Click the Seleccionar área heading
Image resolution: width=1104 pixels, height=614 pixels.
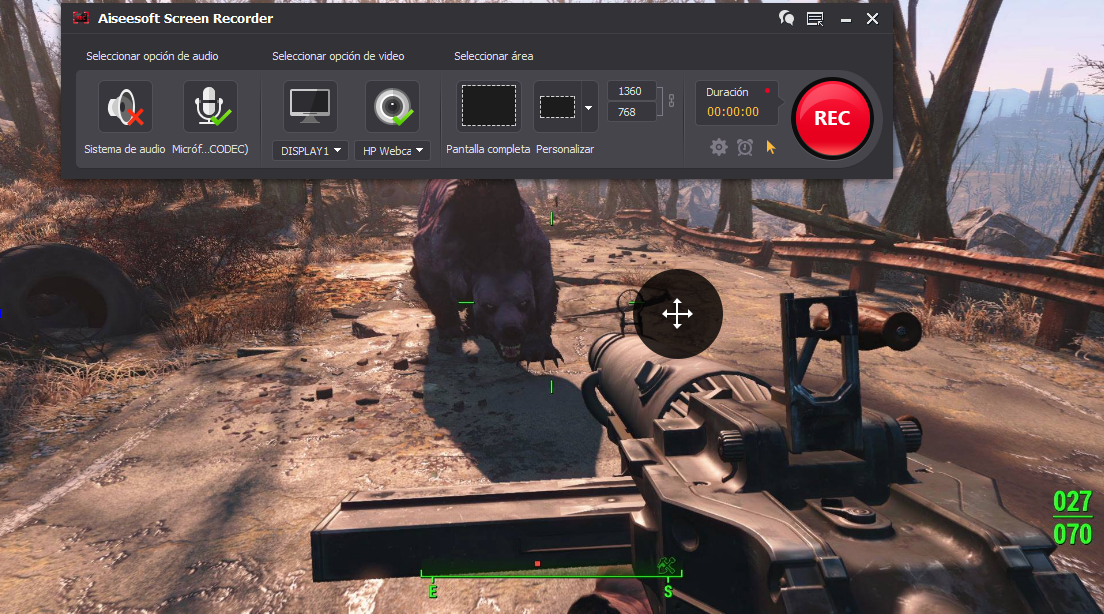point(494,56)
